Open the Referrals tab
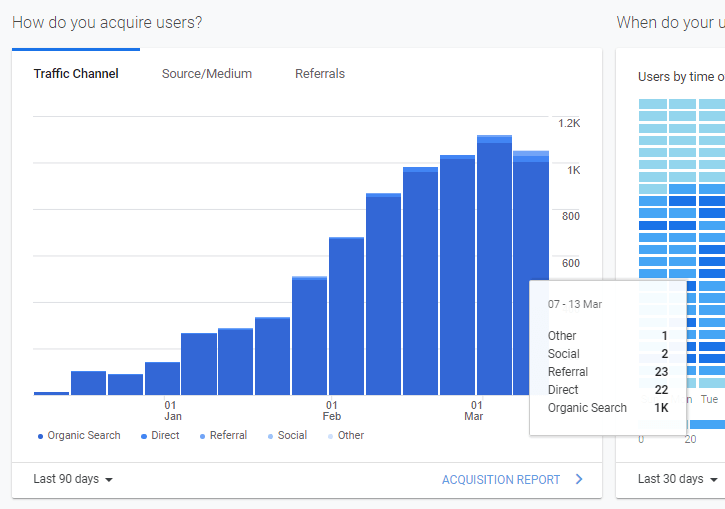Screen dimensions: 725x509 [x=320, y=74]
